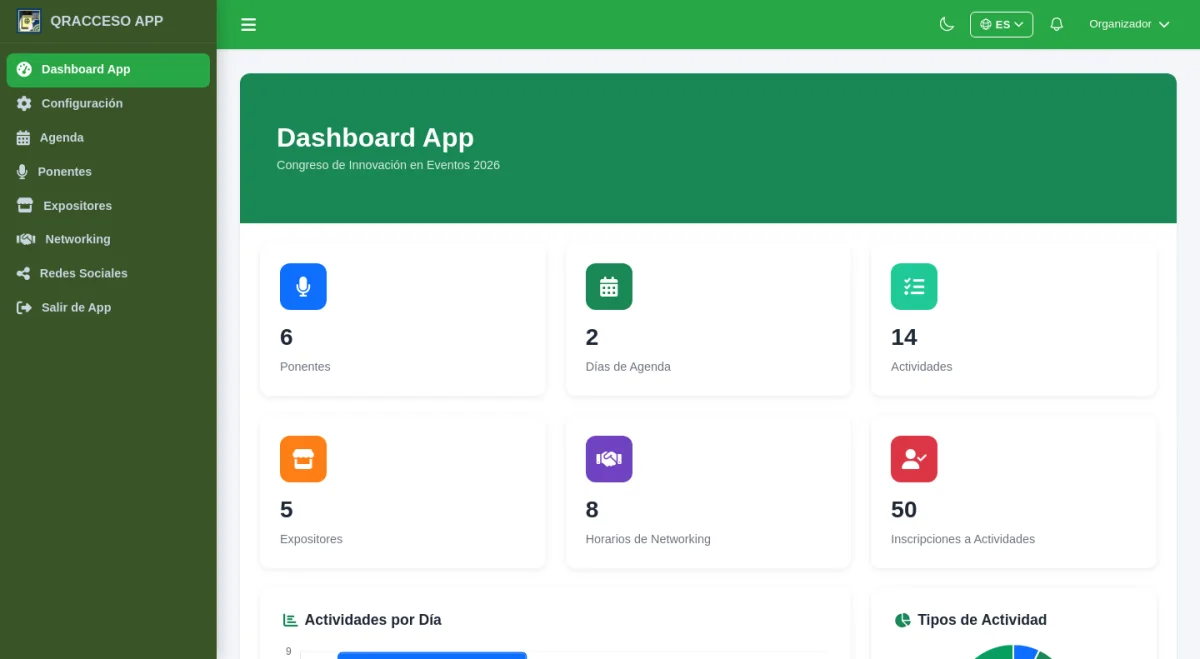Click 'Inscripciones a Actividades' label
Screen dimensions: 1200x659
click(963, 539)
